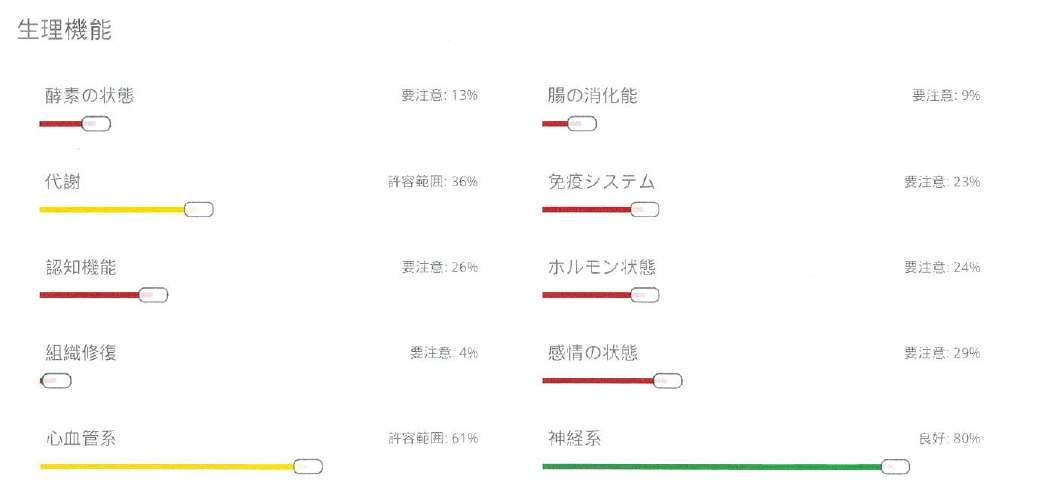Viewport: 1043px width, 503px height.
Task: Click the 良好: 80% status text
Action: pyautogui.click(x=949, y=438)
